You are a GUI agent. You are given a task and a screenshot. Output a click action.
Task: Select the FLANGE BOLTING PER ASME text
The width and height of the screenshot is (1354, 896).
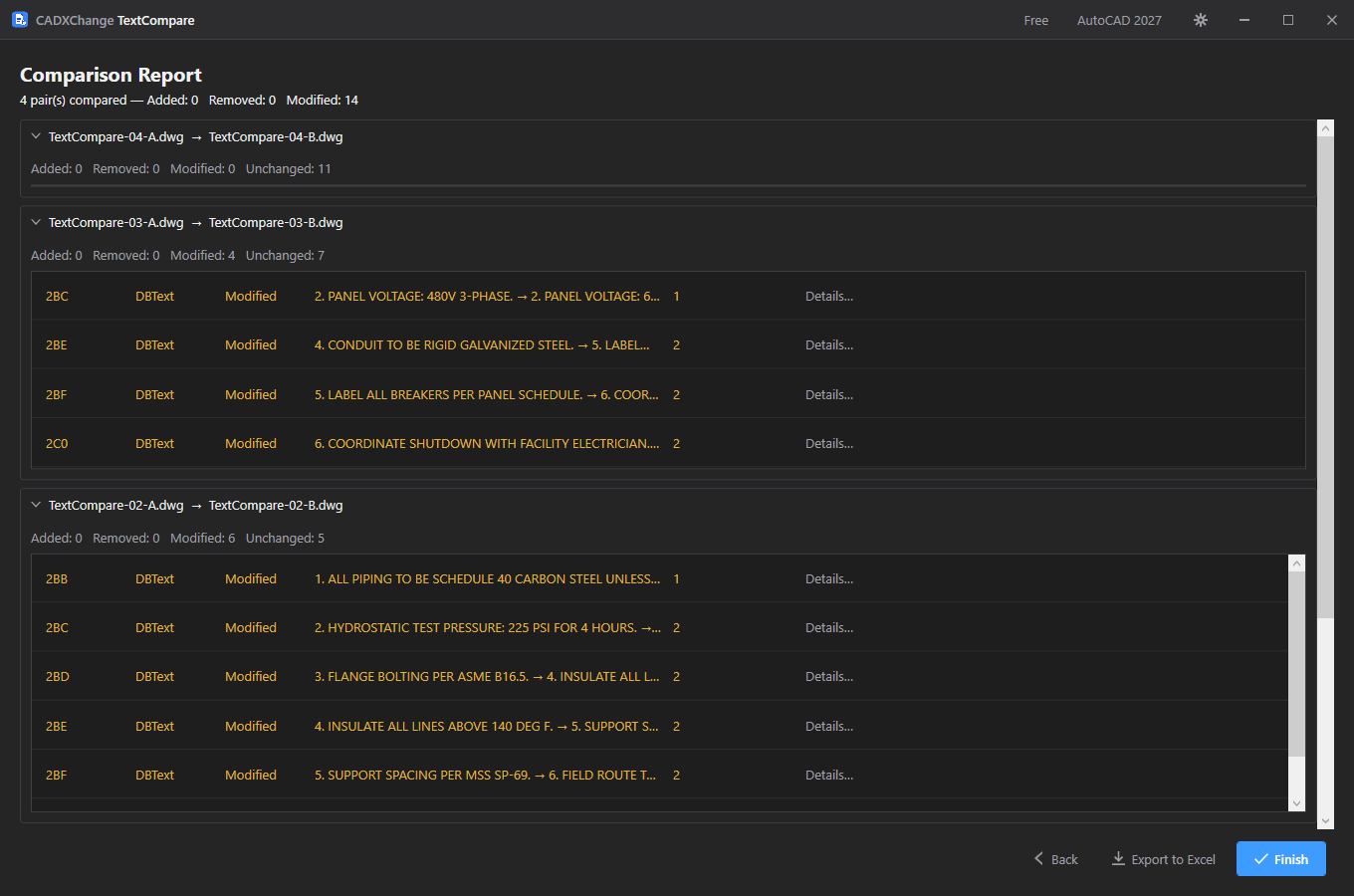[x=487, y=676]
